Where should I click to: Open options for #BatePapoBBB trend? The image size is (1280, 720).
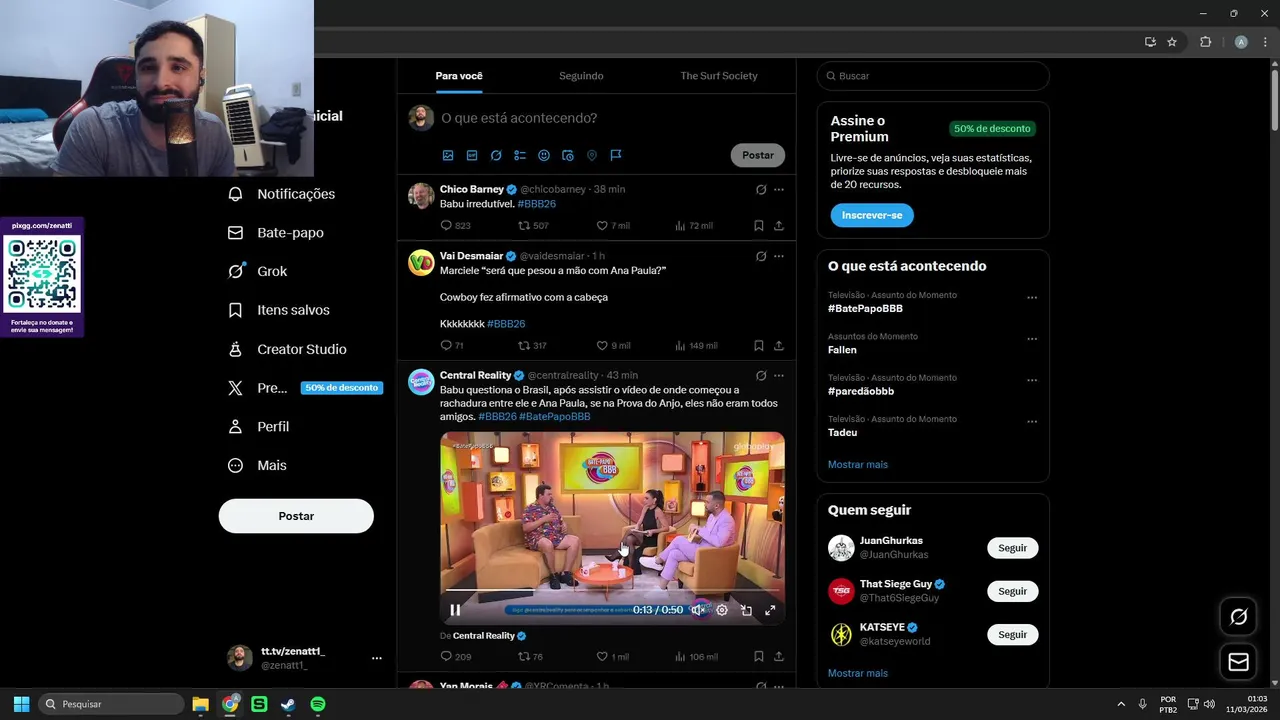[1032, 298]
